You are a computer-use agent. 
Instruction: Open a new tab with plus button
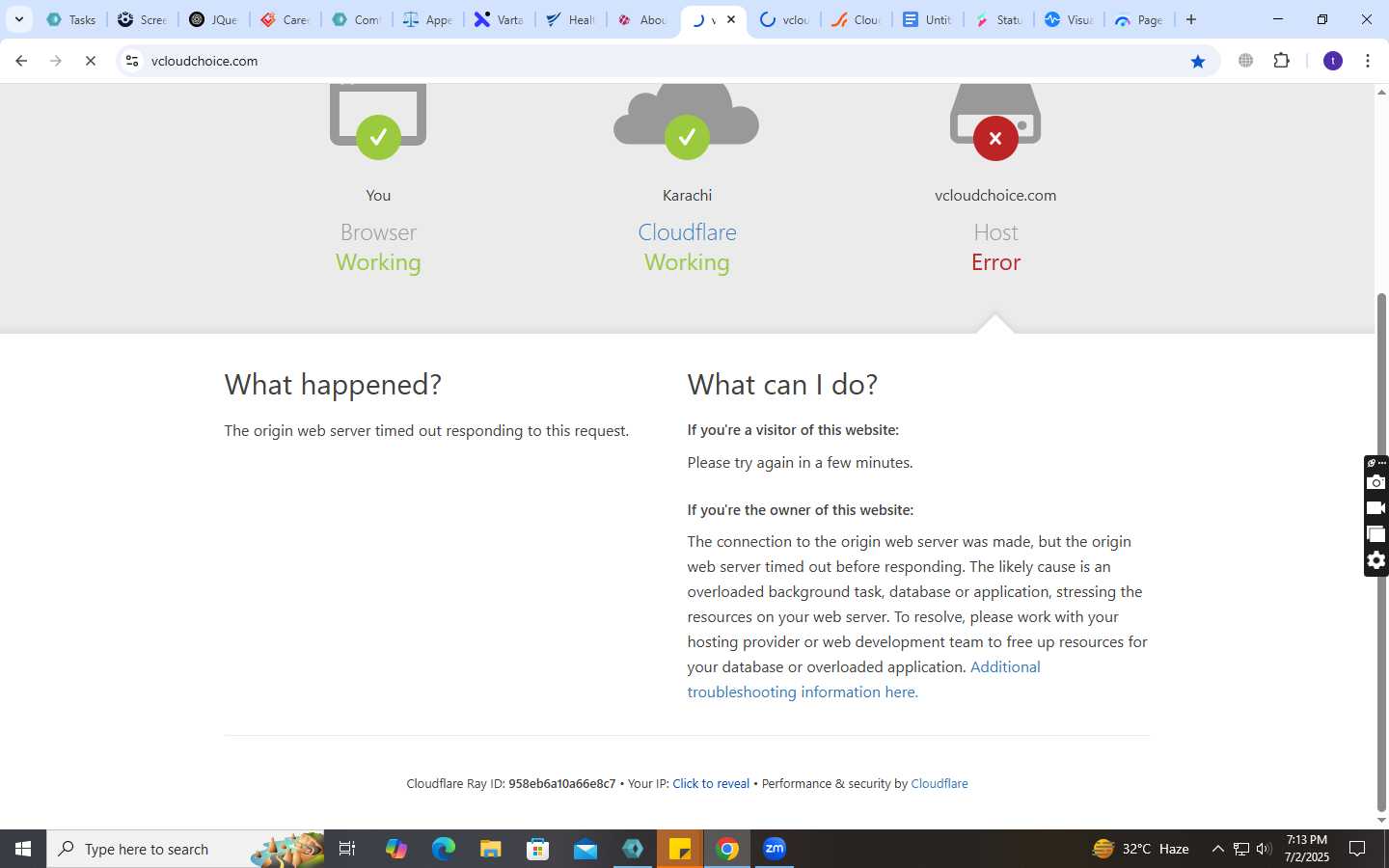1191,19
